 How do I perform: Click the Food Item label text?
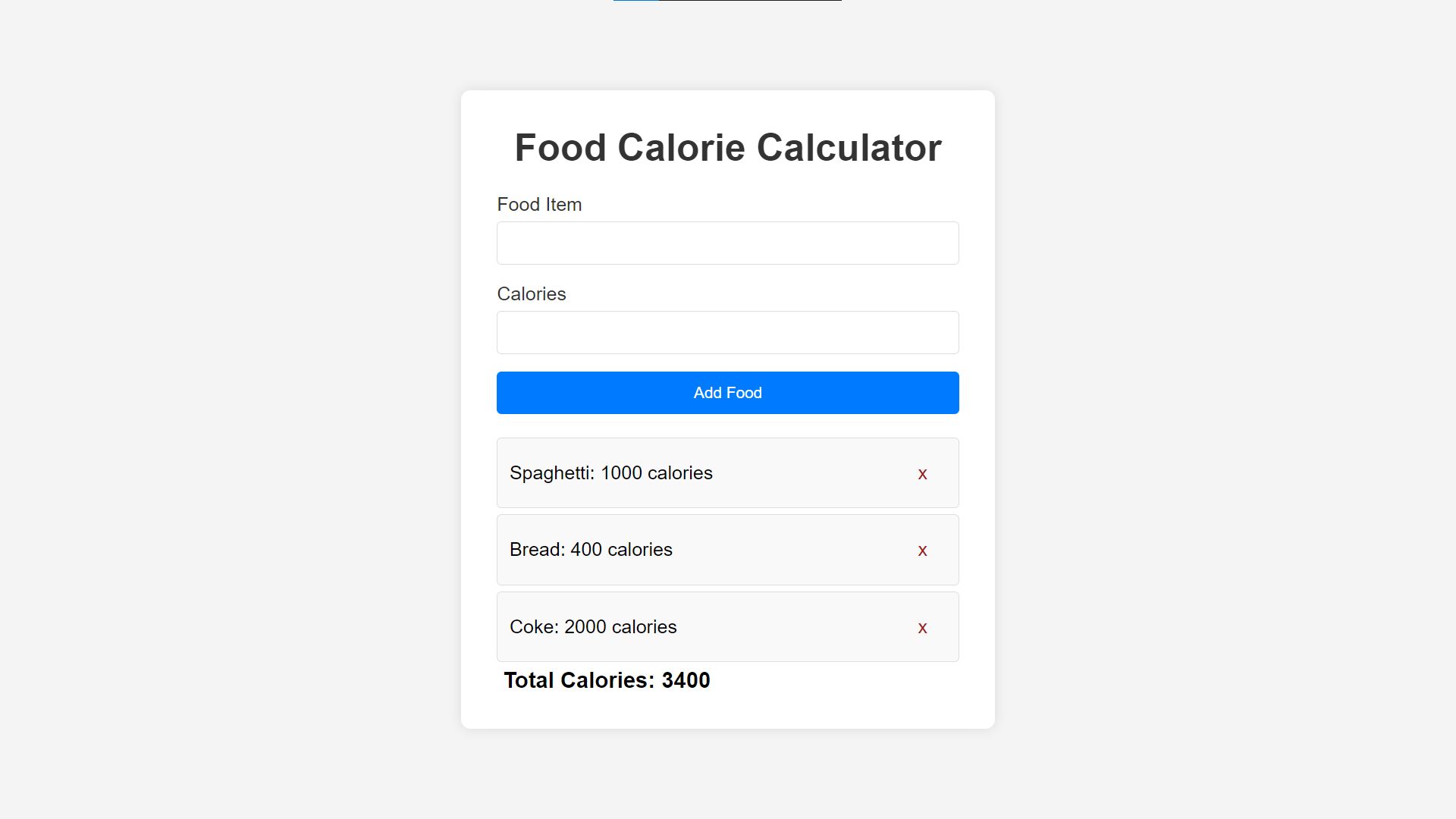pos(539,205)
